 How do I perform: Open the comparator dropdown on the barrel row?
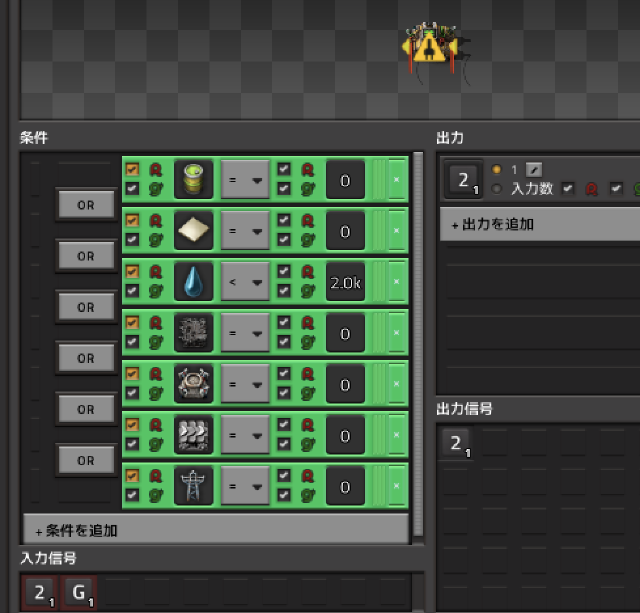coord(244,180)
